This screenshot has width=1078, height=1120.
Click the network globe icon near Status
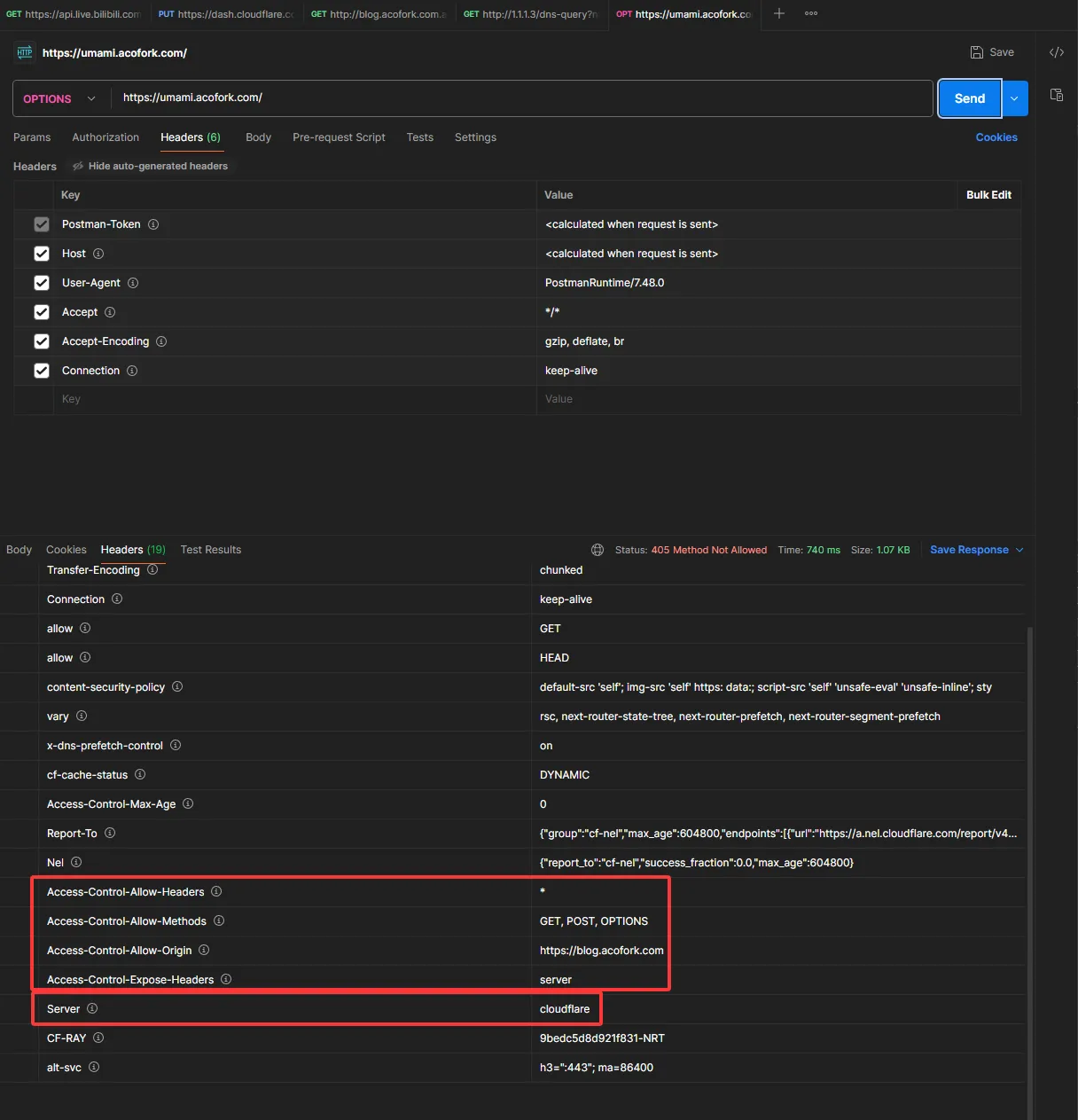click(598, 550)
